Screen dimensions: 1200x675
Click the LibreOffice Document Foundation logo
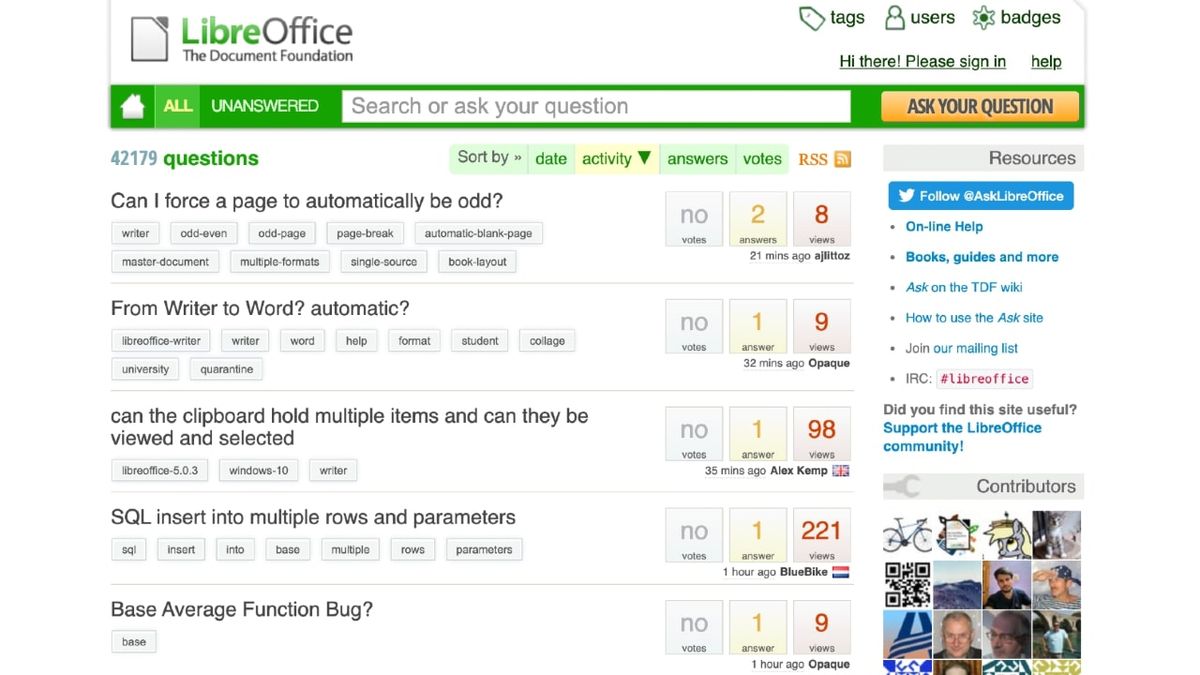coord(240,38)
